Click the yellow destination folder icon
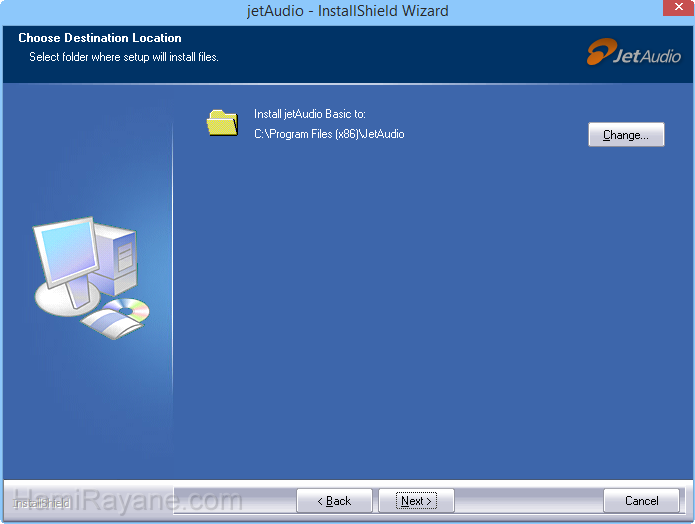695x524 pixels. pos(223,123)
